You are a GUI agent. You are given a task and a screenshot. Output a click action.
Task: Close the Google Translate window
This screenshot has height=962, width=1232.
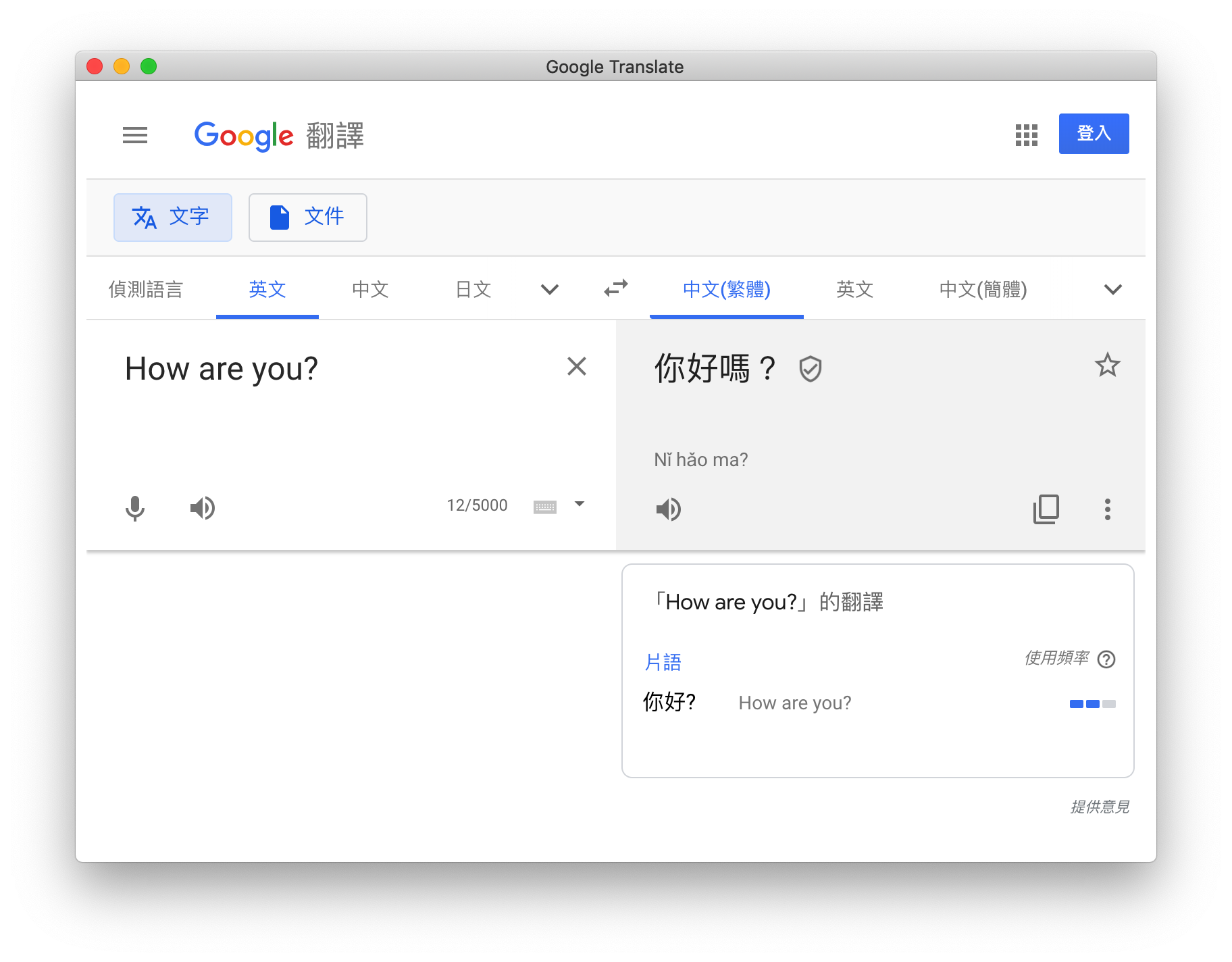95,66
